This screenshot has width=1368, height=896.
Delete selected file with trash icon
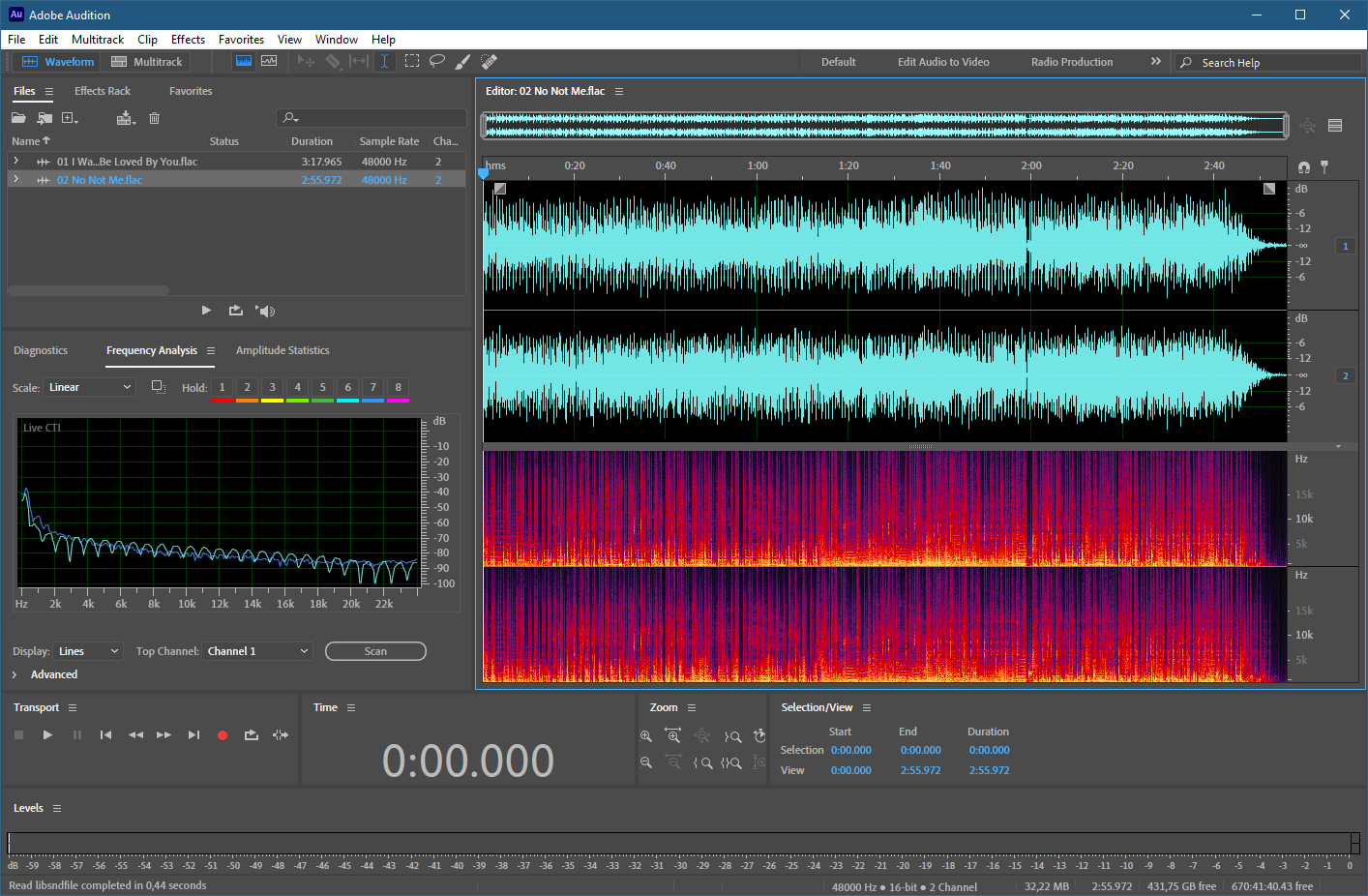(154, 118)
